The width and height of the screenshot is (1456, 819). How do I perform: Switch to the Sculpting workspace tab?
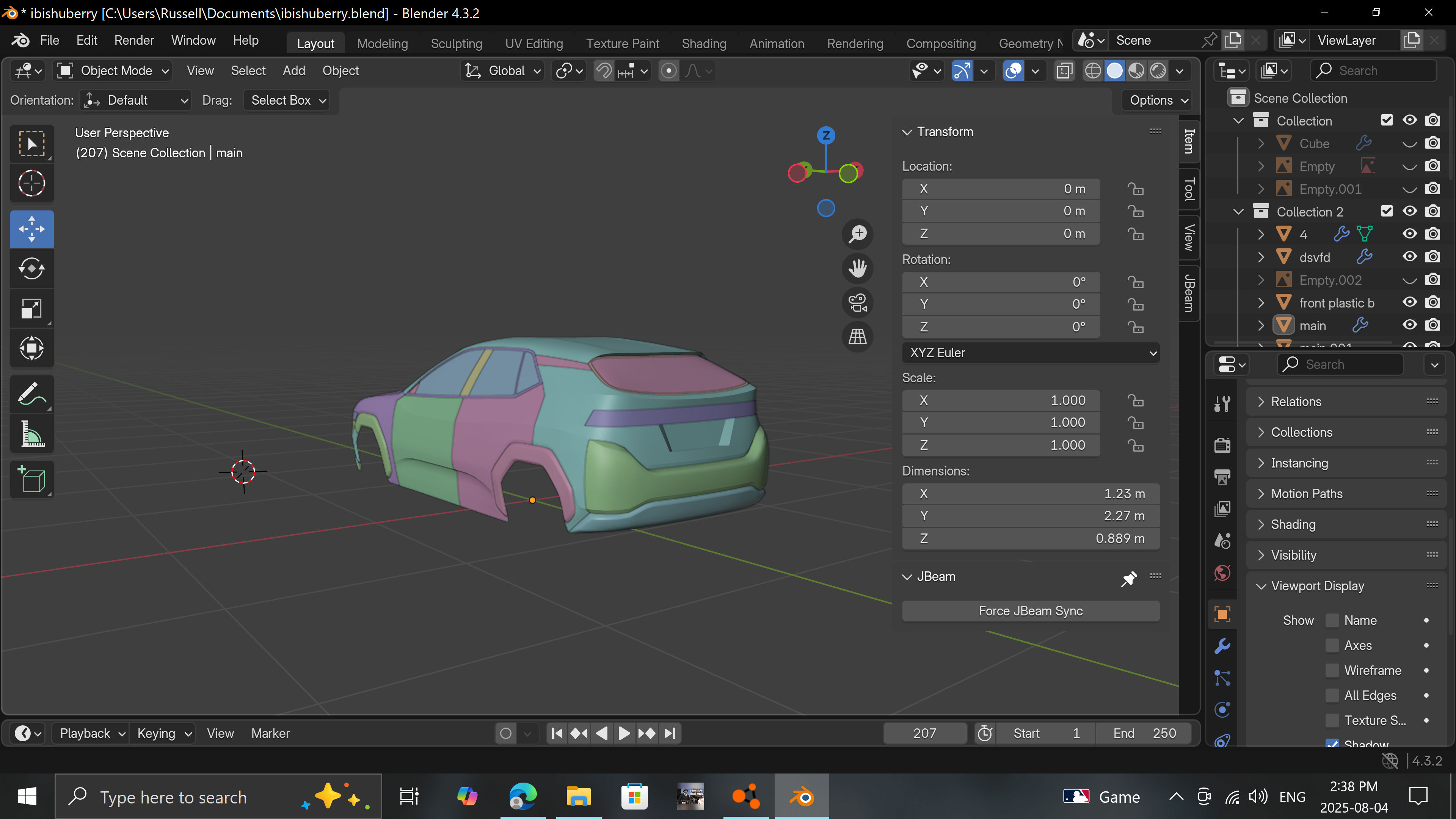point(456,44)
